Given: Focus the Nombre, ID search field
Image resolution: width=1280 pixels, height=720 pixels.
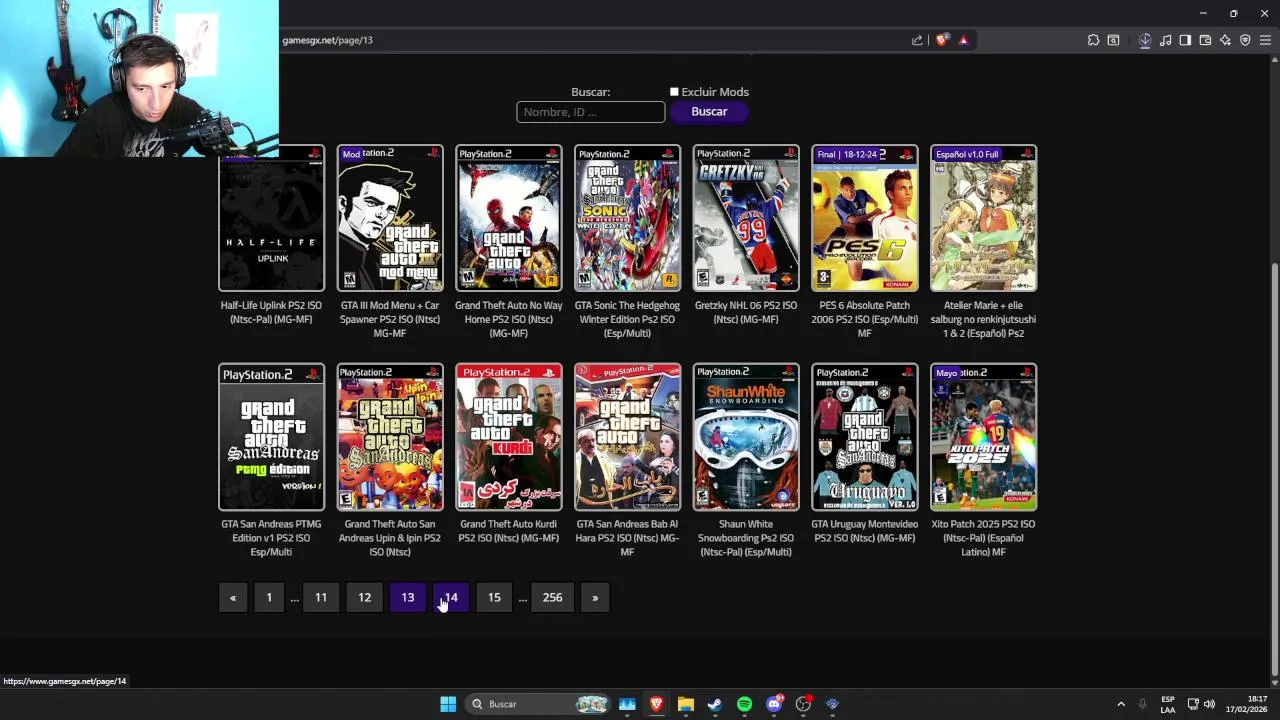Looking at the screenshot, I should [x=590, y=112].
